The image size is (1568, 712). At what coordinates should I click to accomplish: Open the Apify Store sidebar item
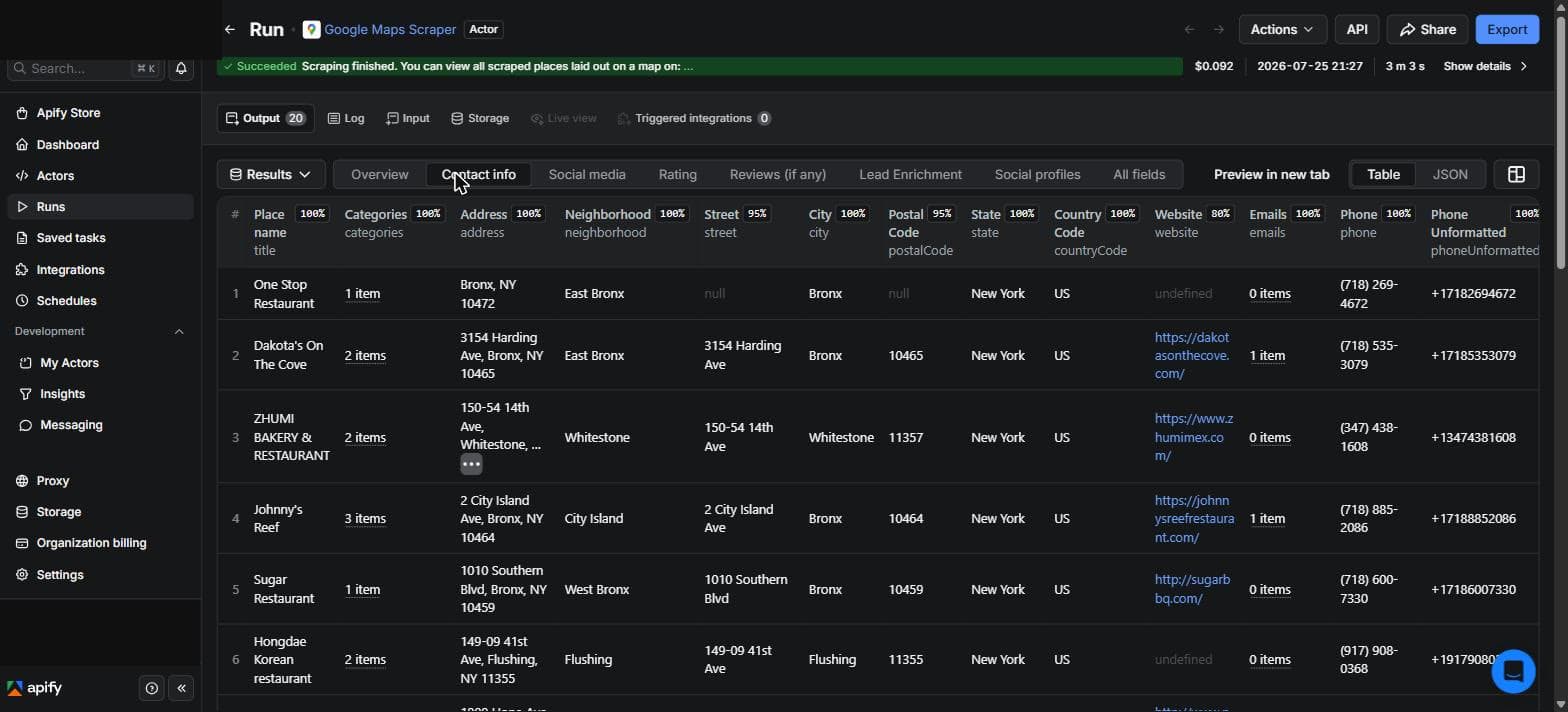point(68,113)
